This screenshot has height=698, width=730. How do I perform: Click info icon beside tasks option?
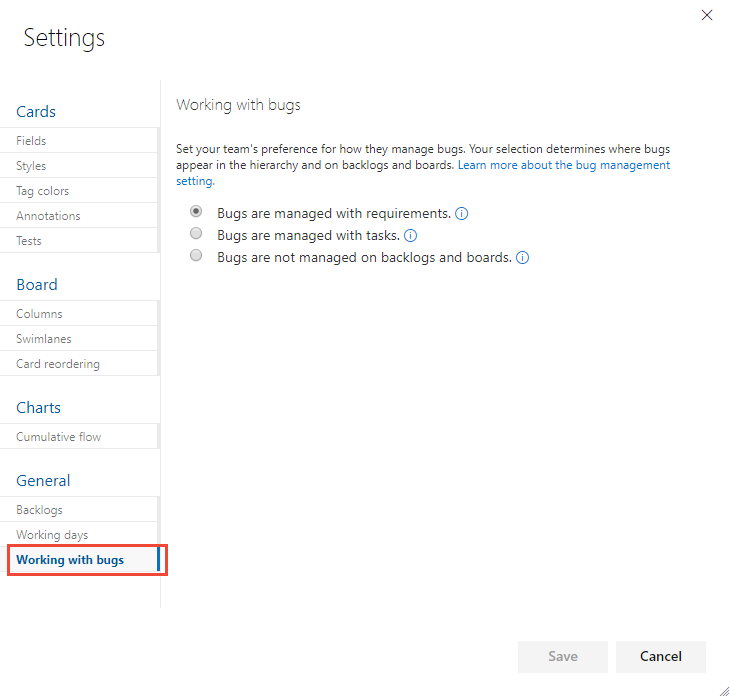(410, 236)
